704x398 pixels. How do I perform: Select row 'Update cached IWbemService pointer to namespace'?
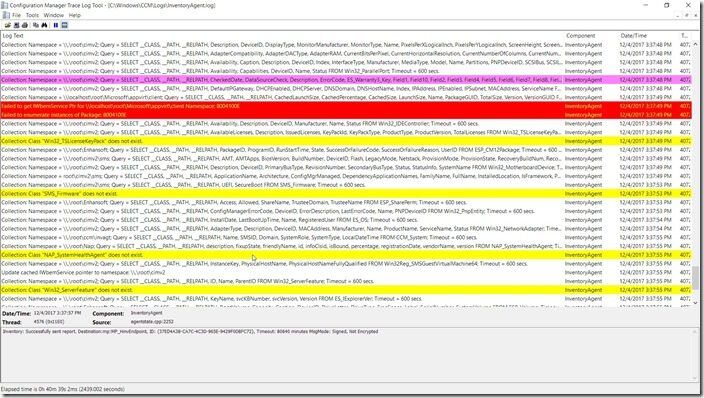[x=346, y=272]
